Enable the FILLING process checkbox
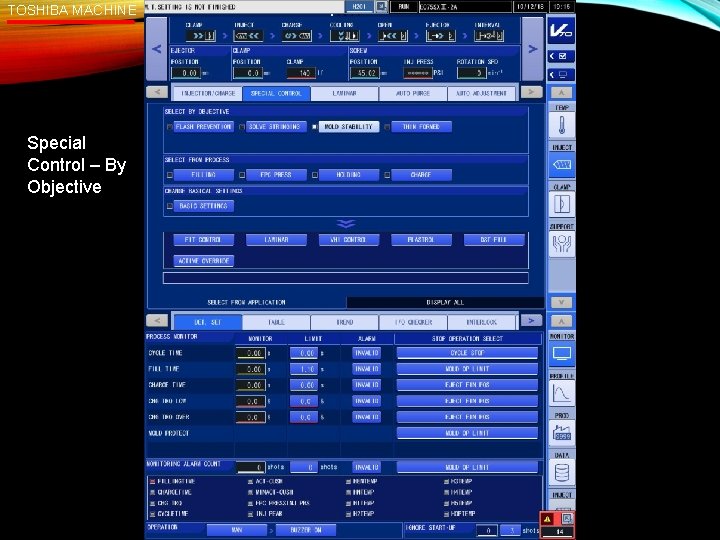The width and height of the screenshot is (720, 540). 169,175
